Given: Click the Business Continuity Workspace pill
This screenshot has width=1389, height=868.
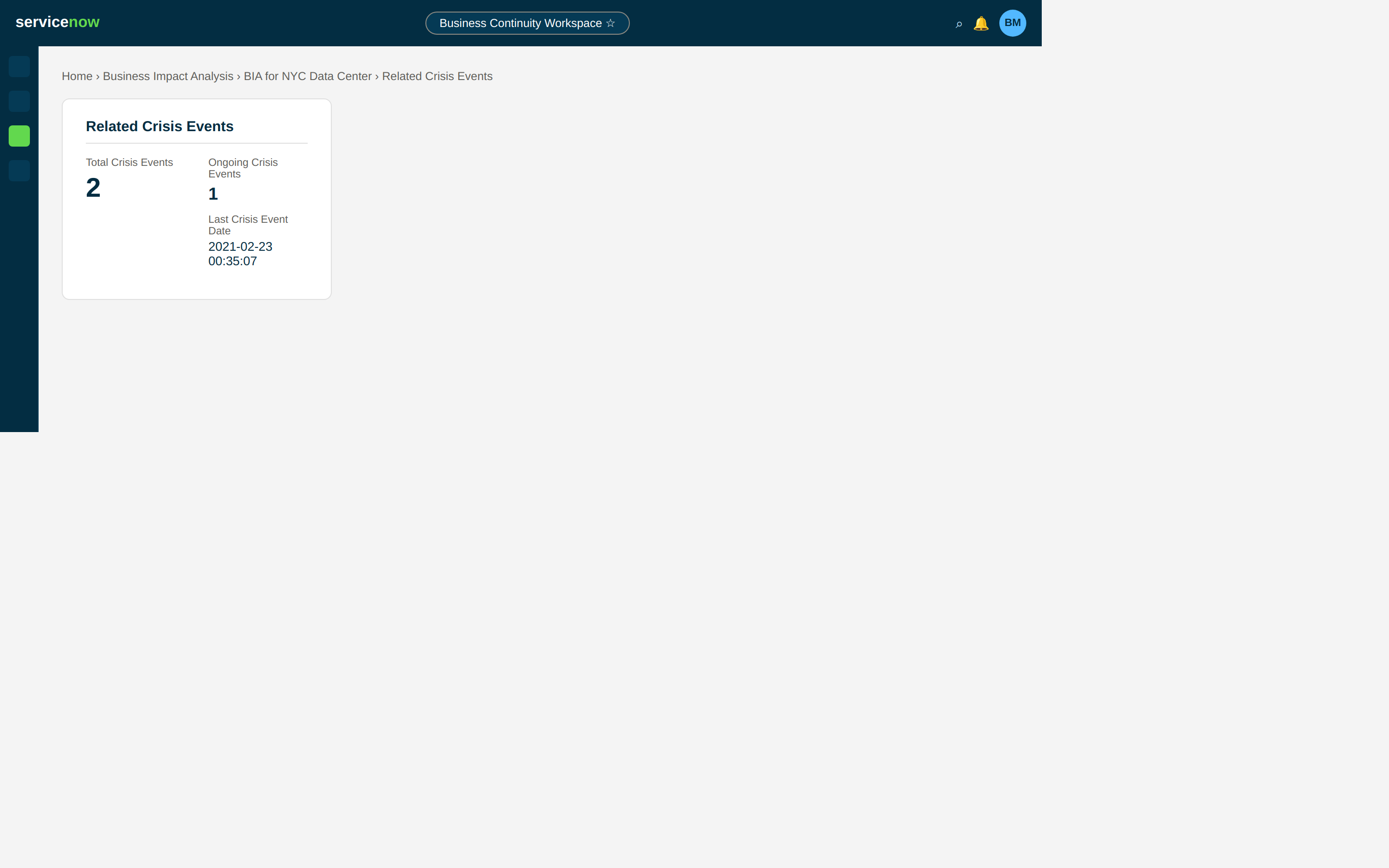Looking at the screenshot, I should (x=528, y=23).
